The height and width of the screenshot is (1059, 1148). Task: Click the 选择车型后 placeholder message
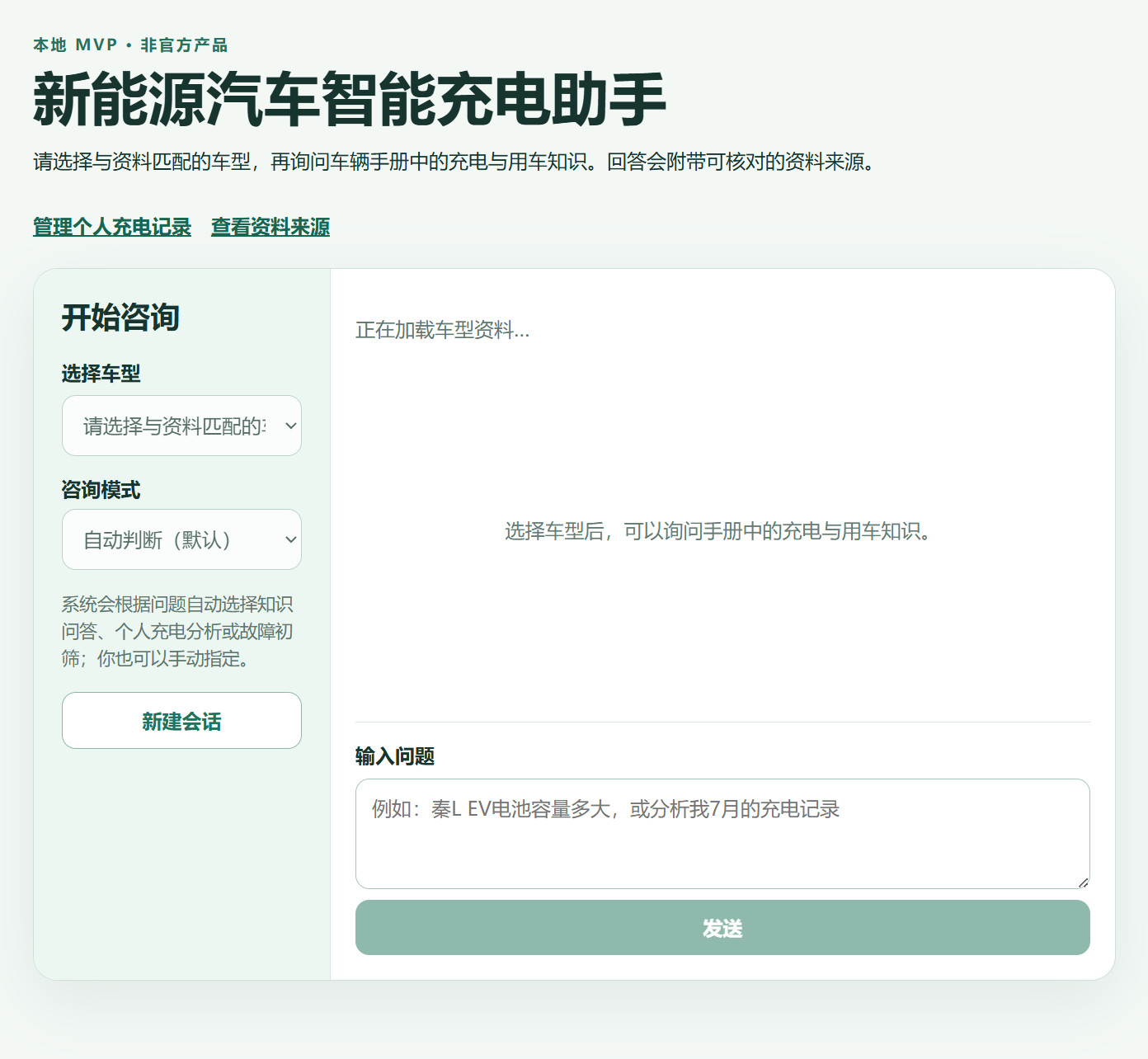717,531
